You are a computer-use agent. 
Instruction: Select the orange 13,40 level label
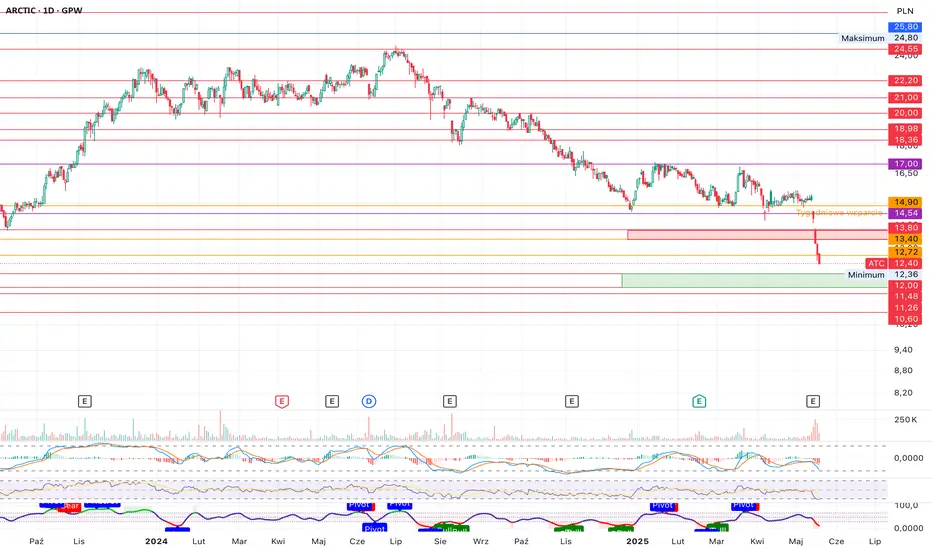(x=905, y=239)
